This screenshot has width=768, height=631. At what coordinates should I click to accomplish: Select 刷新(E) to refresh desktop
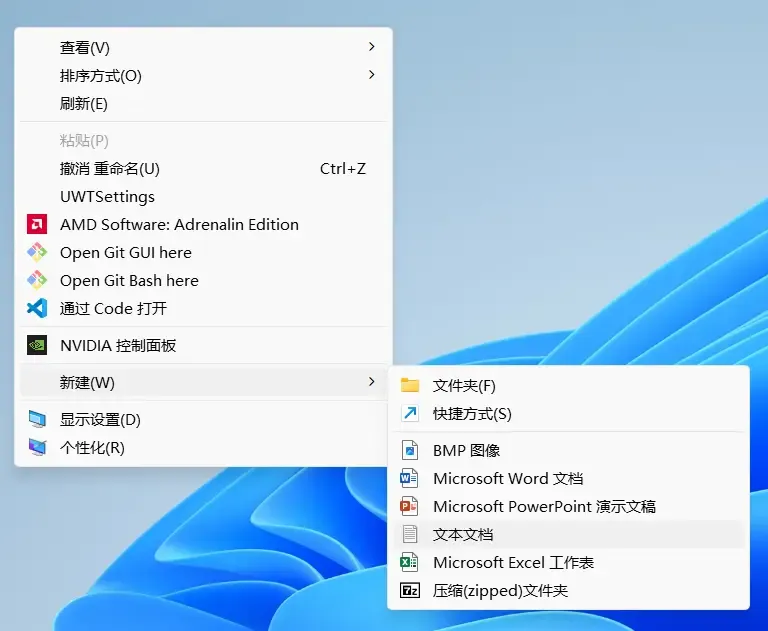point(203,103)
